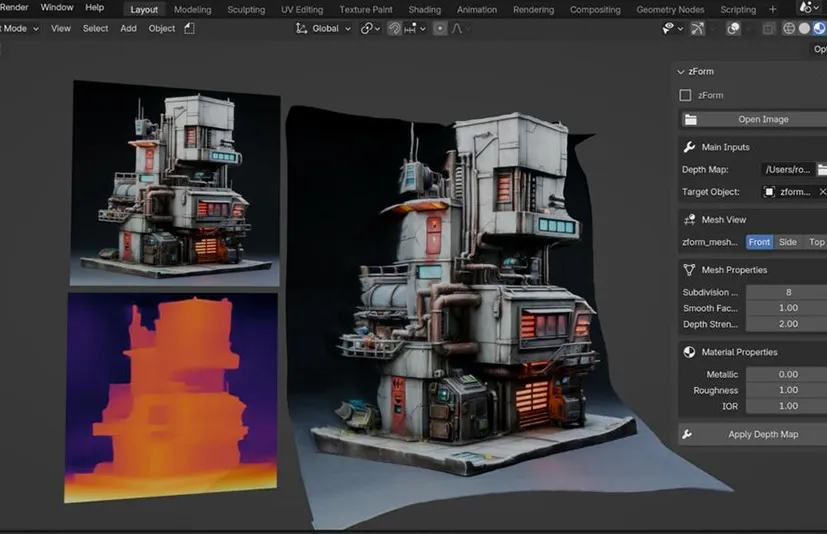827x534 pixels.
Task: Click the icon right of Object menu
Action: click(189, 28)
